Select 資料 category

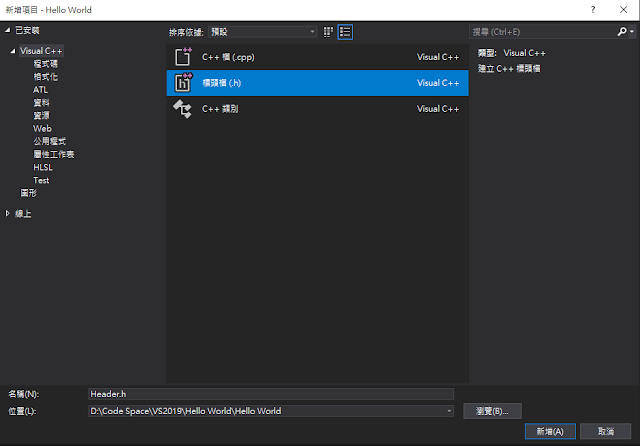41,103
